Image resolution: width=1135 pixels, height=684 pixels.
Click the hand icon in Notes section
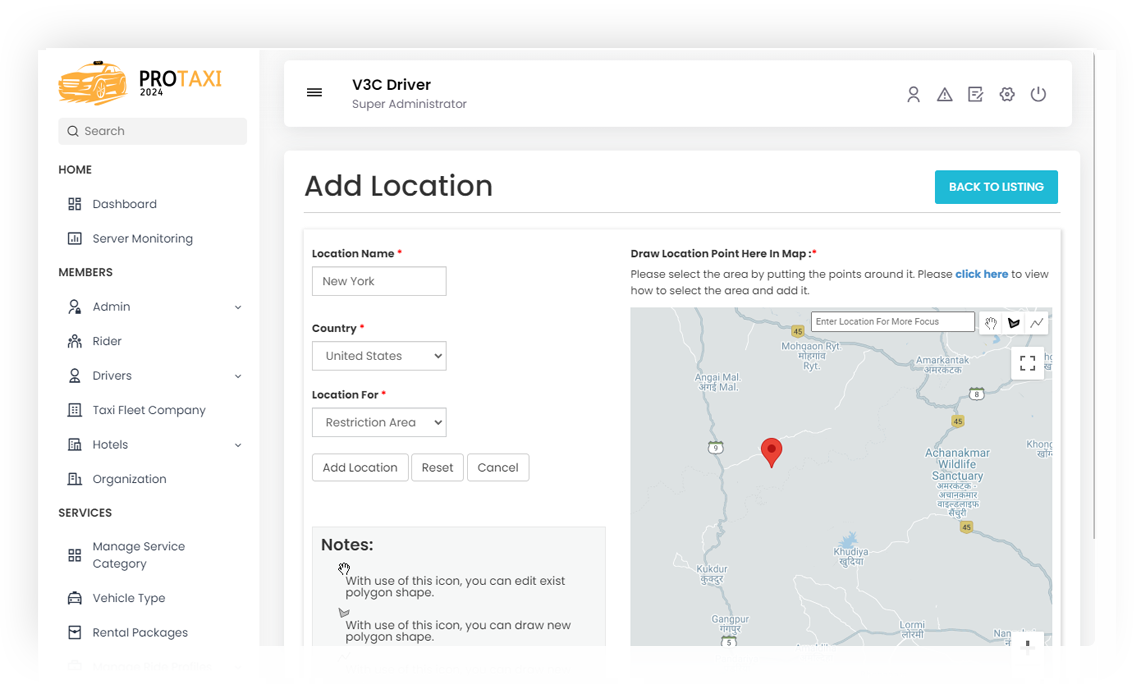(x=344, y=569)
